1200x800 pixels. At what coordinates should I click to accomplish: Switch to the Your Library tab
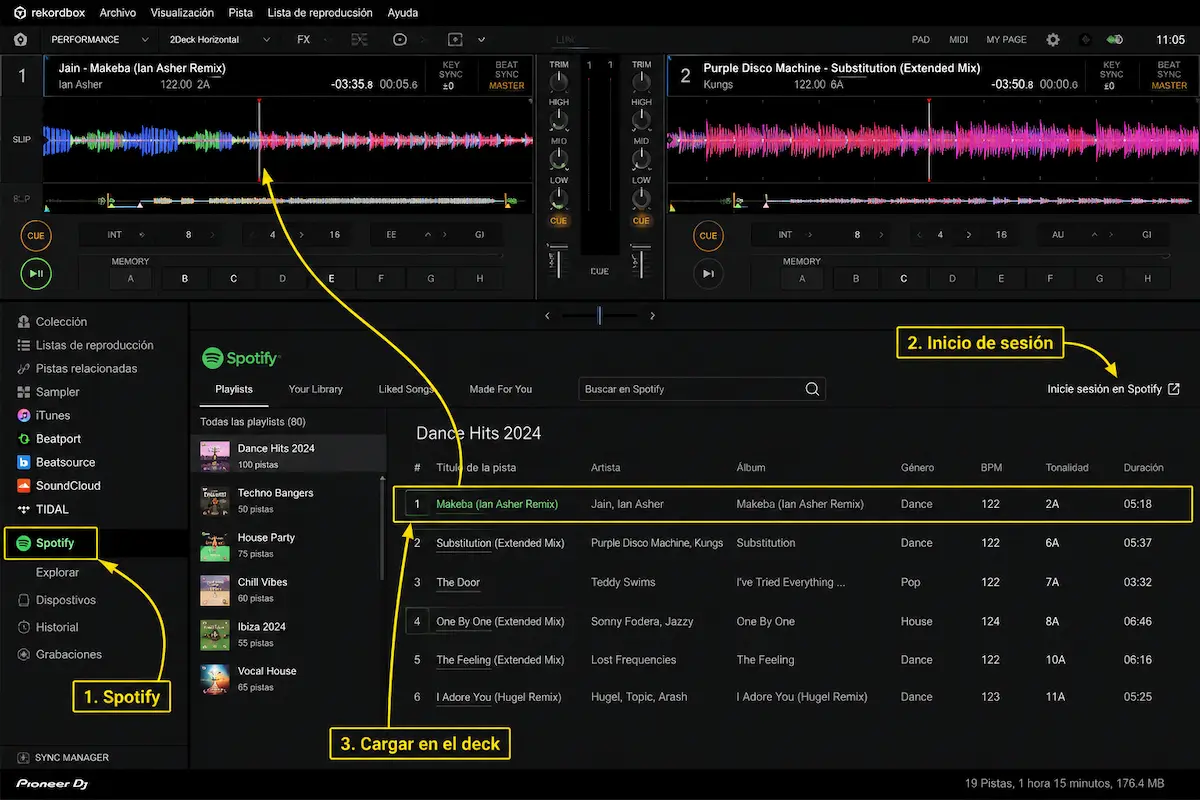(x=315, y=389)
